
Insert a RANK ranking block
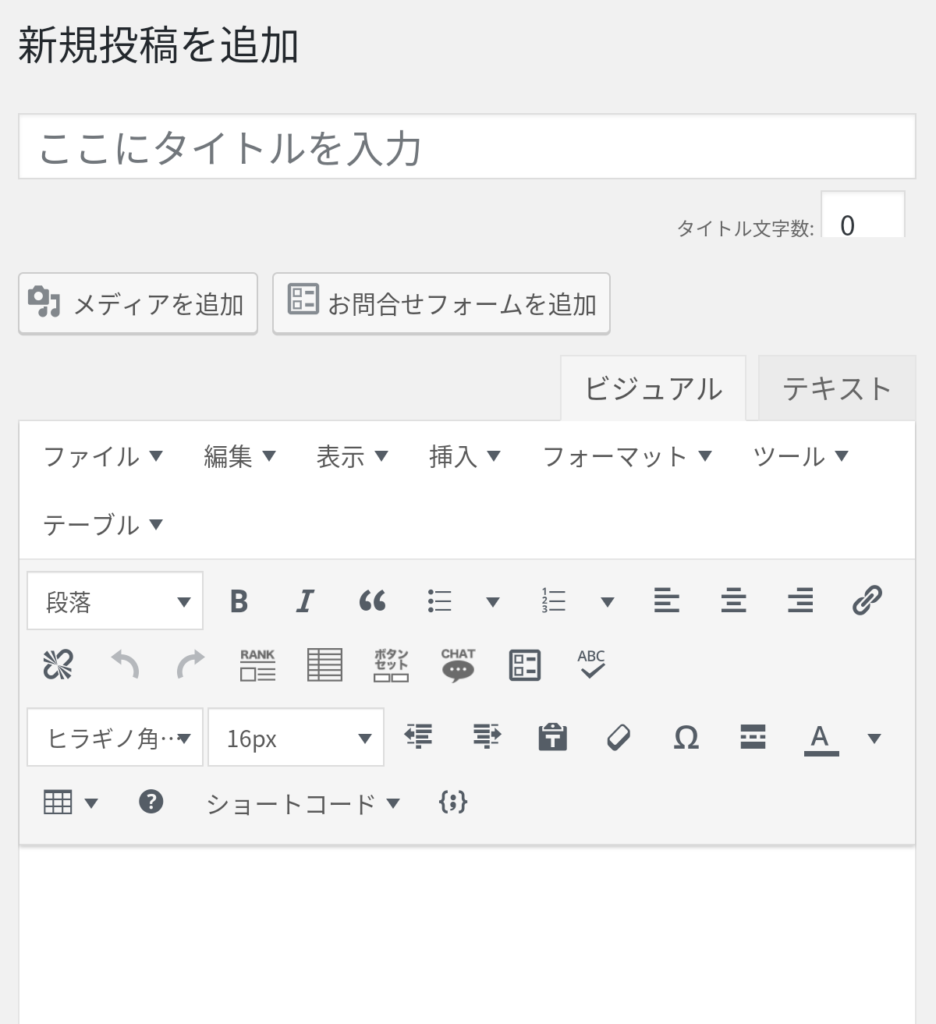point(257,665)
